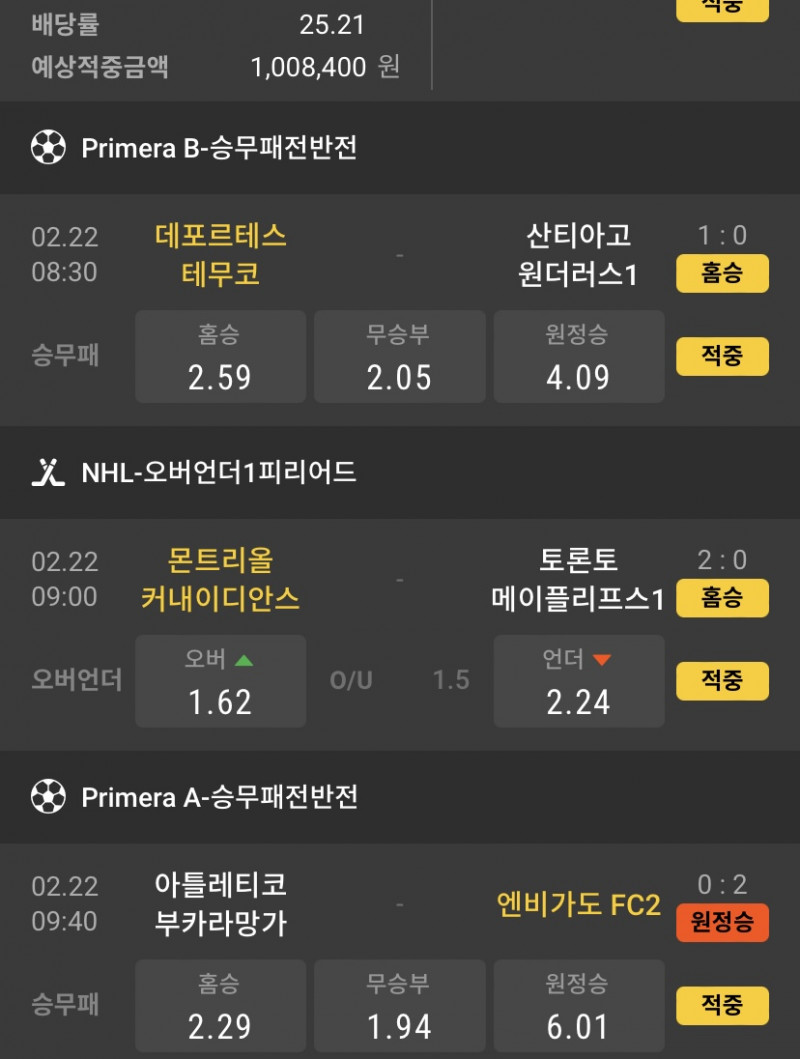Image resolution: width=800 pixels, height=1059 pixels.
Task: Click the yellow 홈승 result badge under 1:0
Action: 722,274
